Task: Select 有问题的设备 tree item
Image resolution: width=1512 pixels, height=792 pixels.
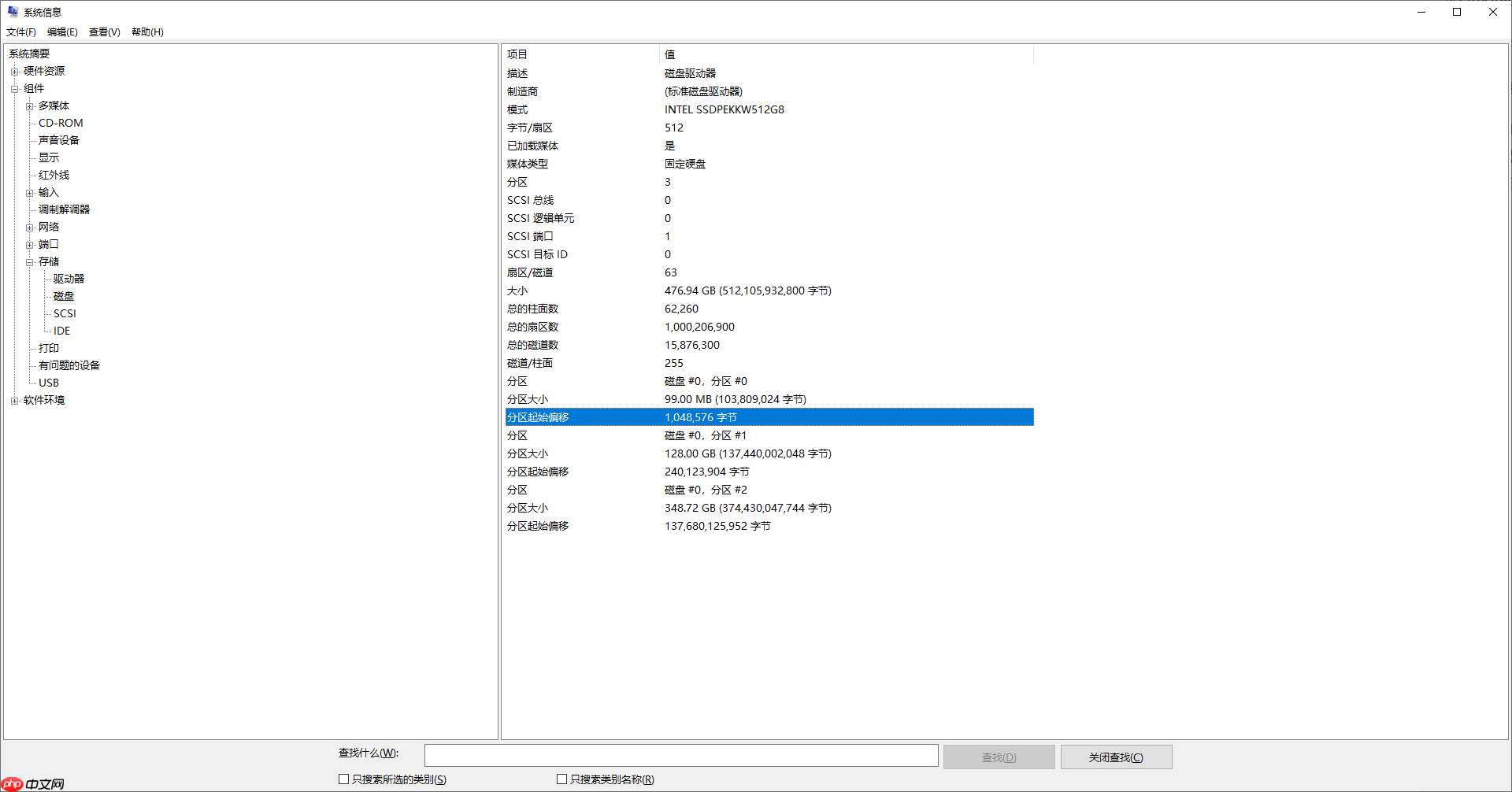Action: tap(69, 365)
